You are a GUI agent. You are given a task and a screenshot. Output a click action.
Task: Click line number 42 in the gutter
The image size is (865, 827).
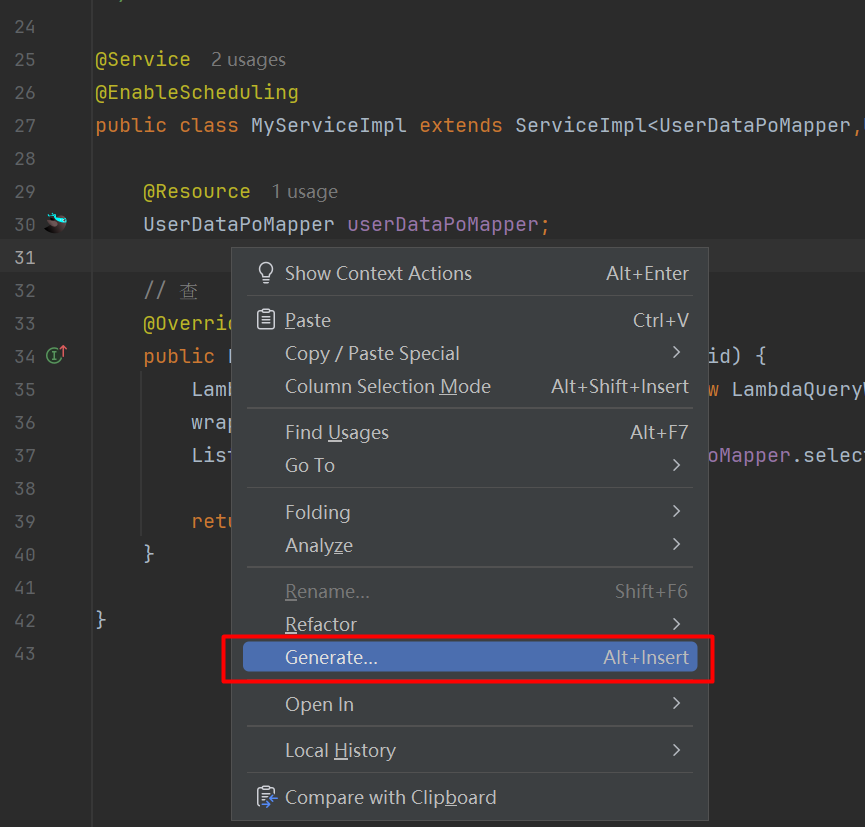(25, 621)
